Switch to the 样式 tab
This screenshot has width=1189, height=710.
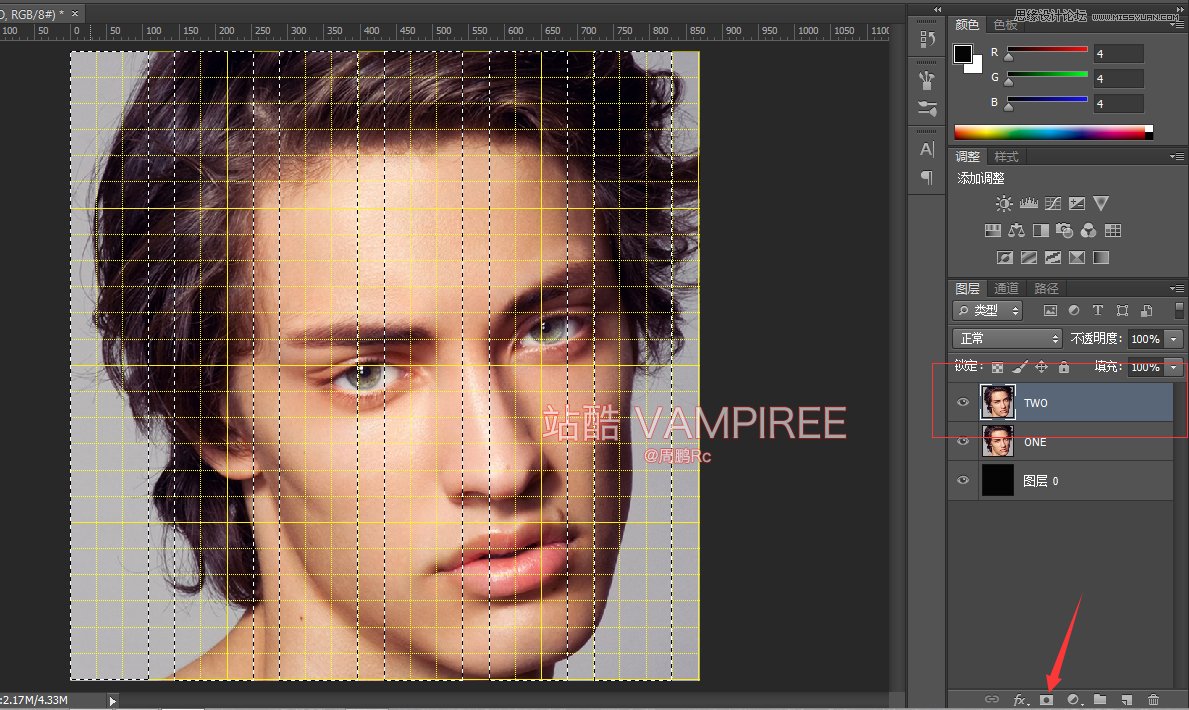[1006, 157]
